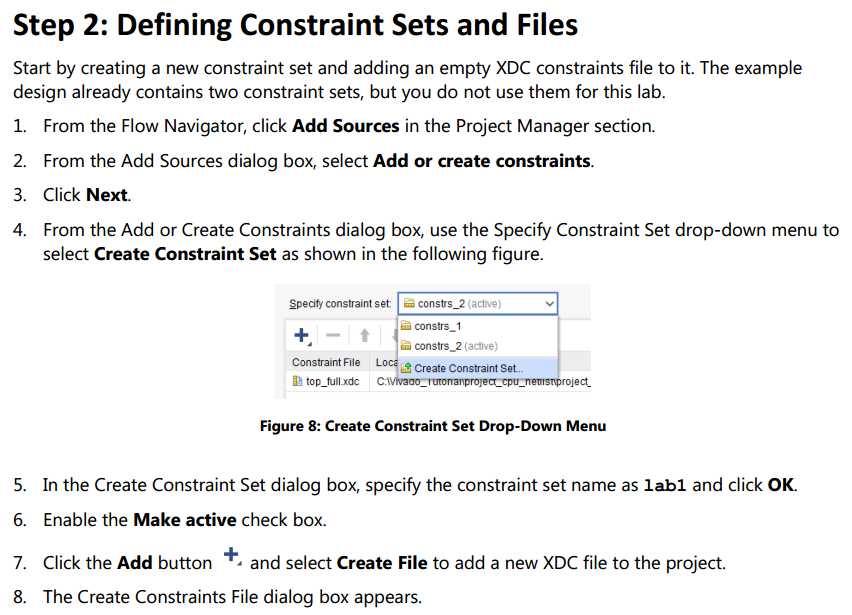
Task: Click the Specify constraint set label
Action: pyautogui.click(x=340, y=304)
